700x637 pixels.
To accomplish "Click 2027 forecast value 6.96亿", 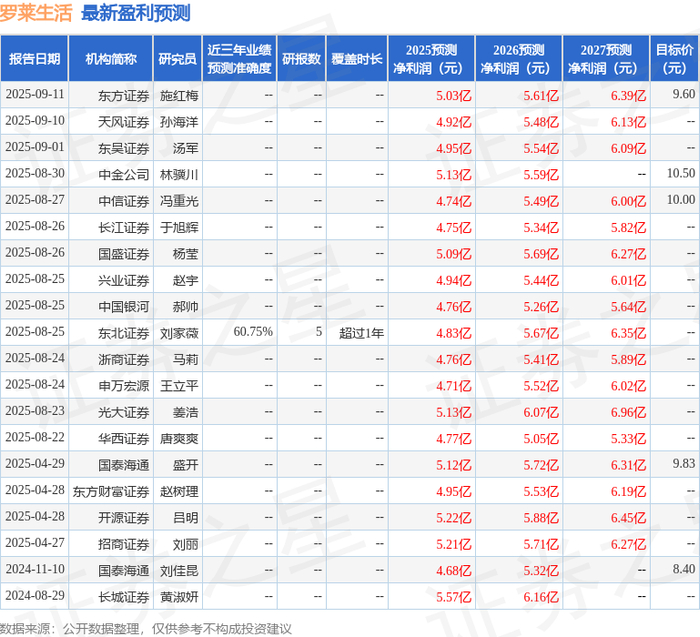I will click(x=628, y=412).
